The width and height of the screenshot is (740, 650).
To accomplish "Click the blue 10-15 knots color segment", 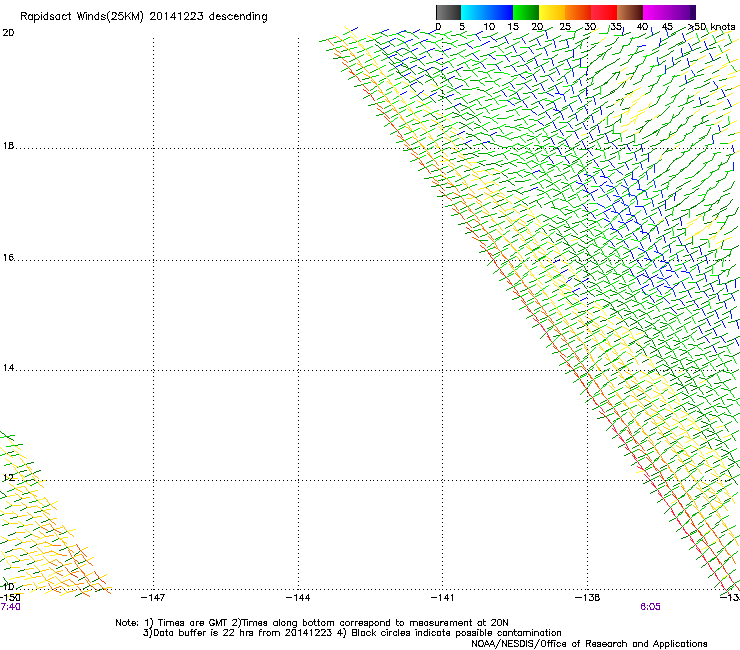I will 500,12.
